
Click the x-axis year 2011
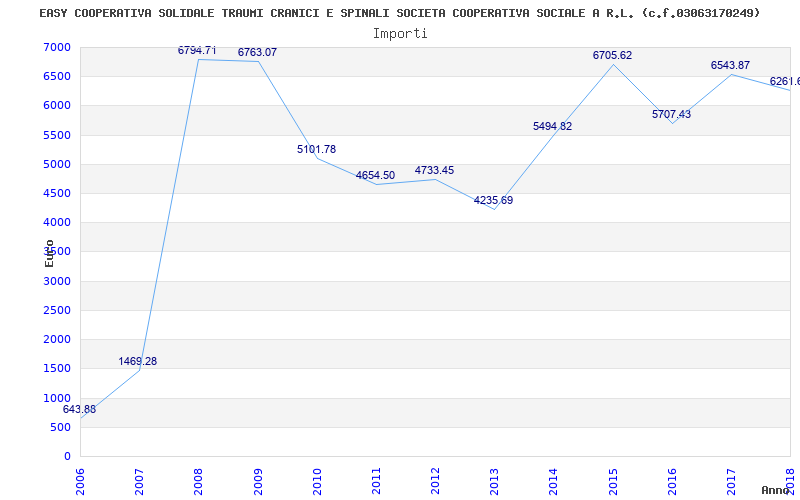pos(377,481)
